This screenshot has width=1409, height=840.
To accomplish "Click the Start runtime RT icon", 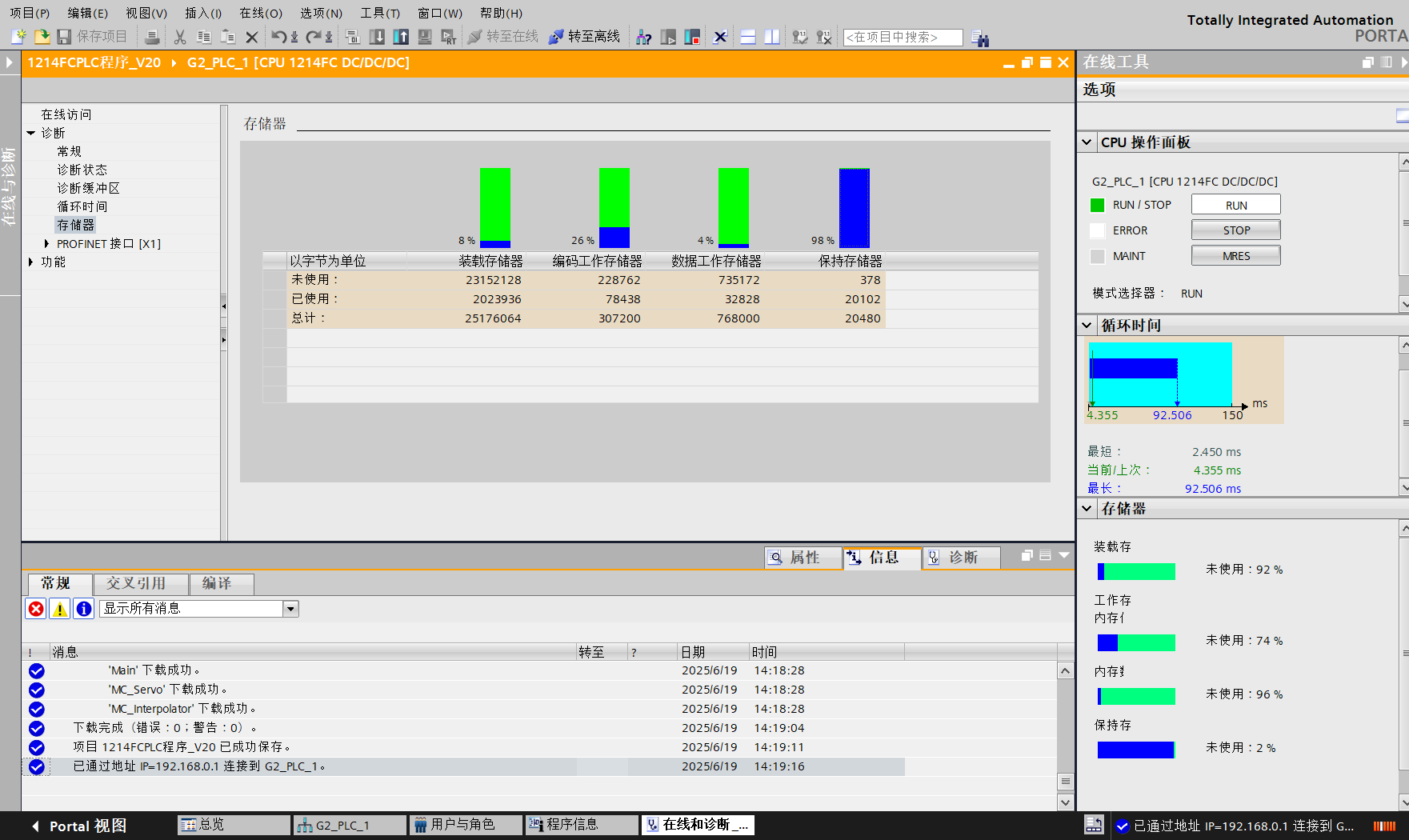I will tap(449, 37).
